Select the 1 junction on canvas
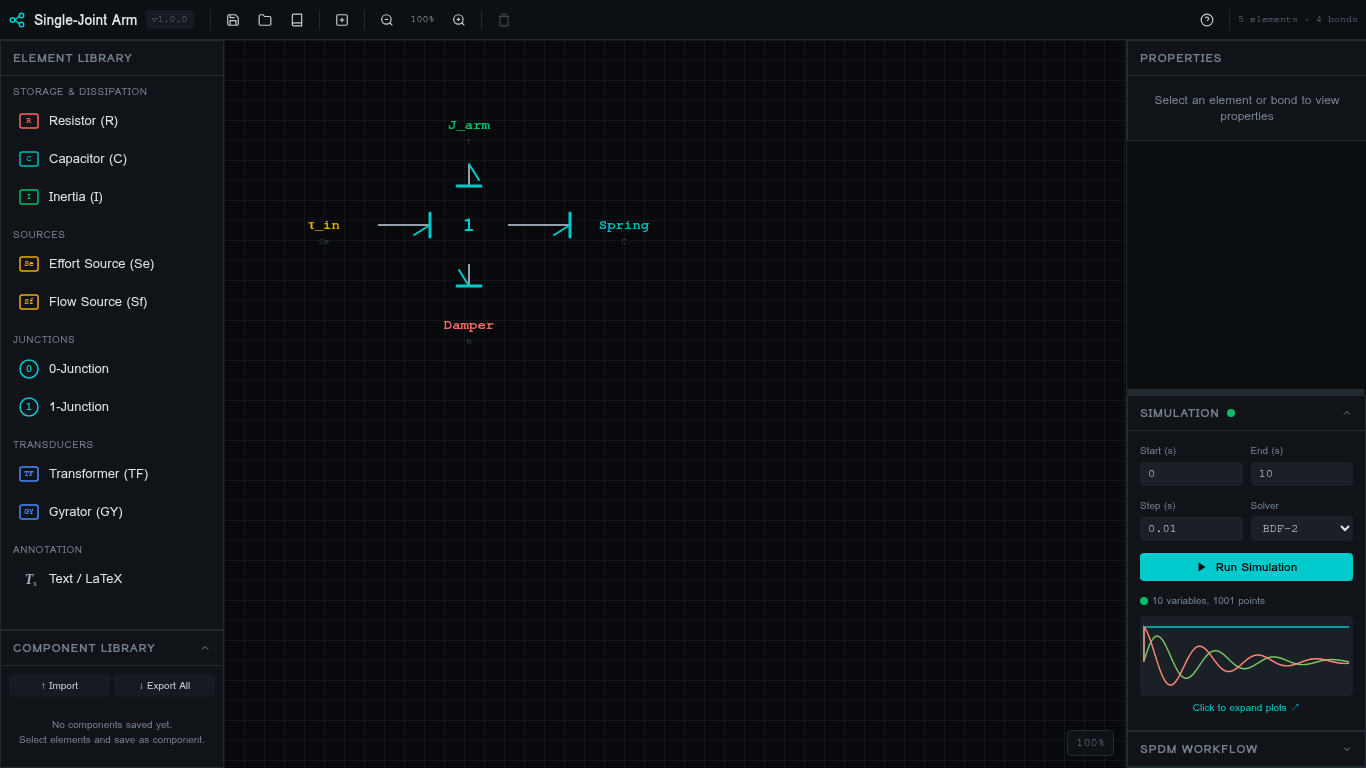This screenshot has width=1366, height=768. (468, 226)
